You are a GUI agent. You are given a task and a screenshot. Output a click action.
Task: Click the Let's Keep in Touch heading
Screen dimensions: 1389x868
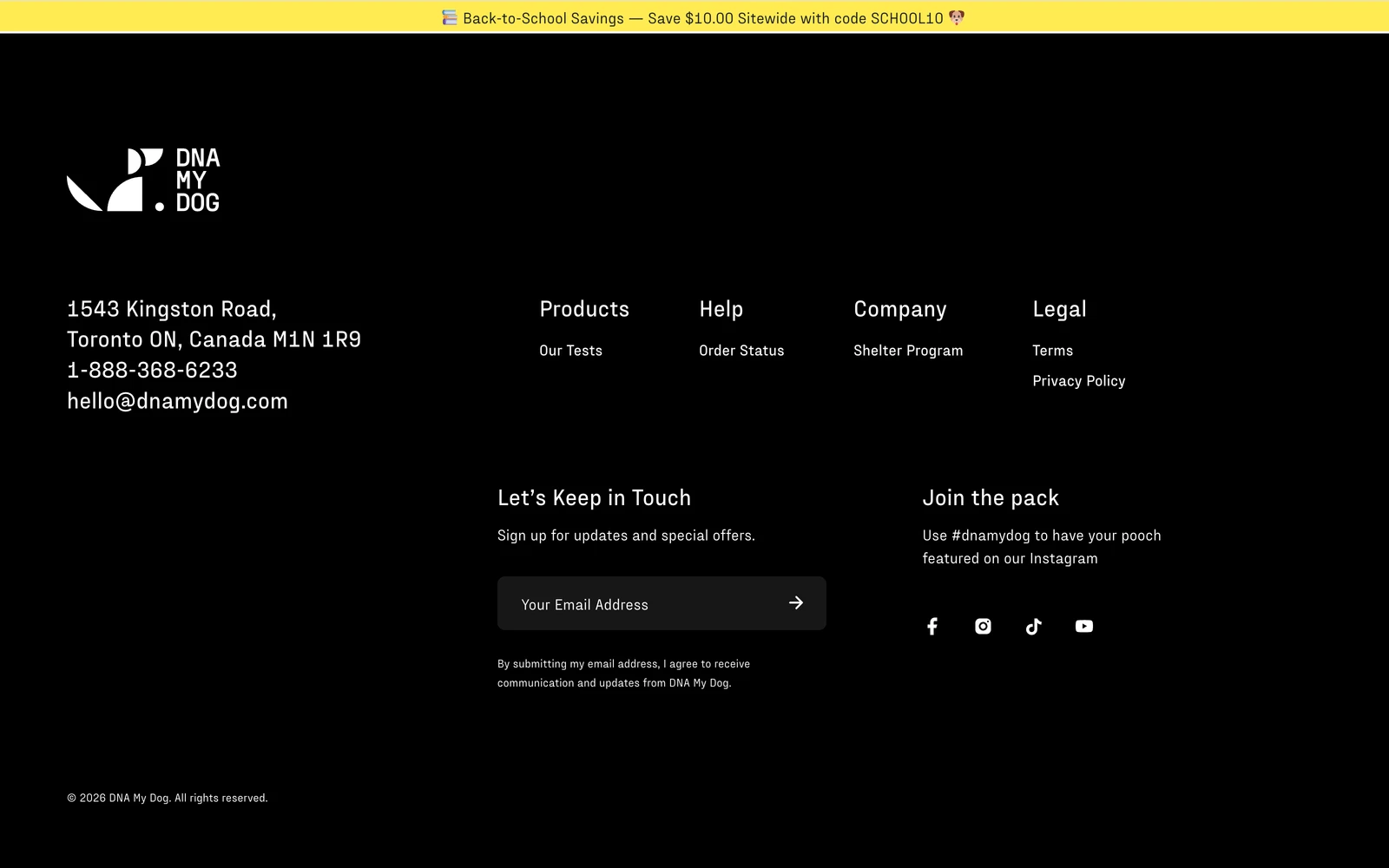[x=594, y=497]
